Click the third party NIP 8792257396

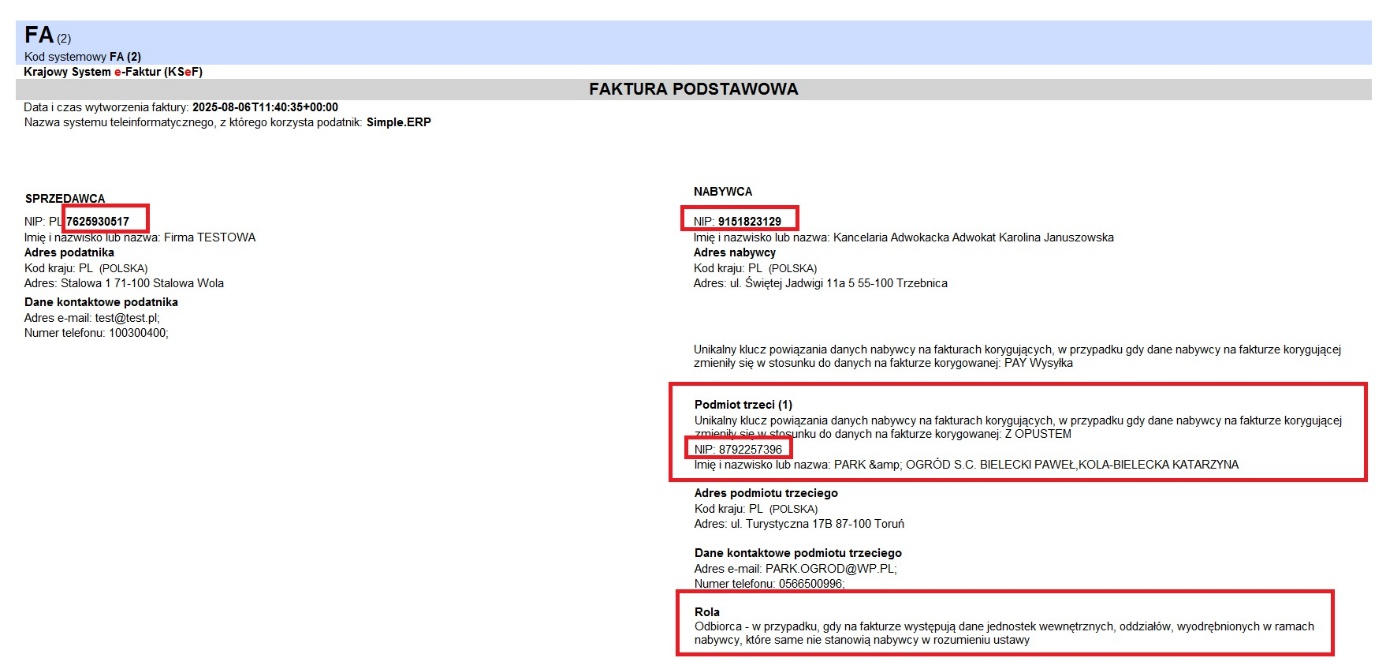pyautogui.click(x=750, y=450)
